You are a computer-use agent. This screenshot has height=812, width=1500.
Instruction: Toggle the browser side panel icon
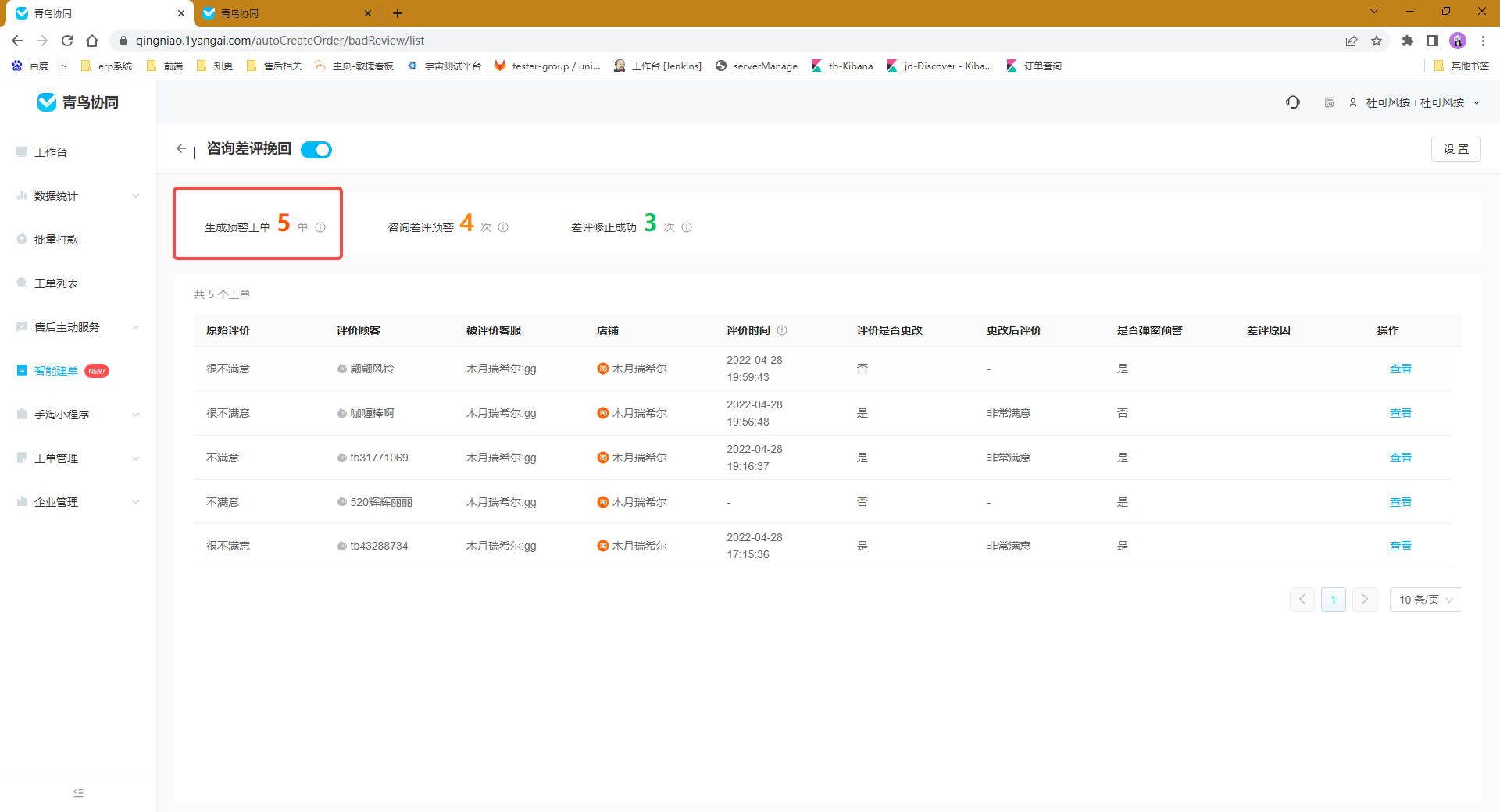(1433, 41)
